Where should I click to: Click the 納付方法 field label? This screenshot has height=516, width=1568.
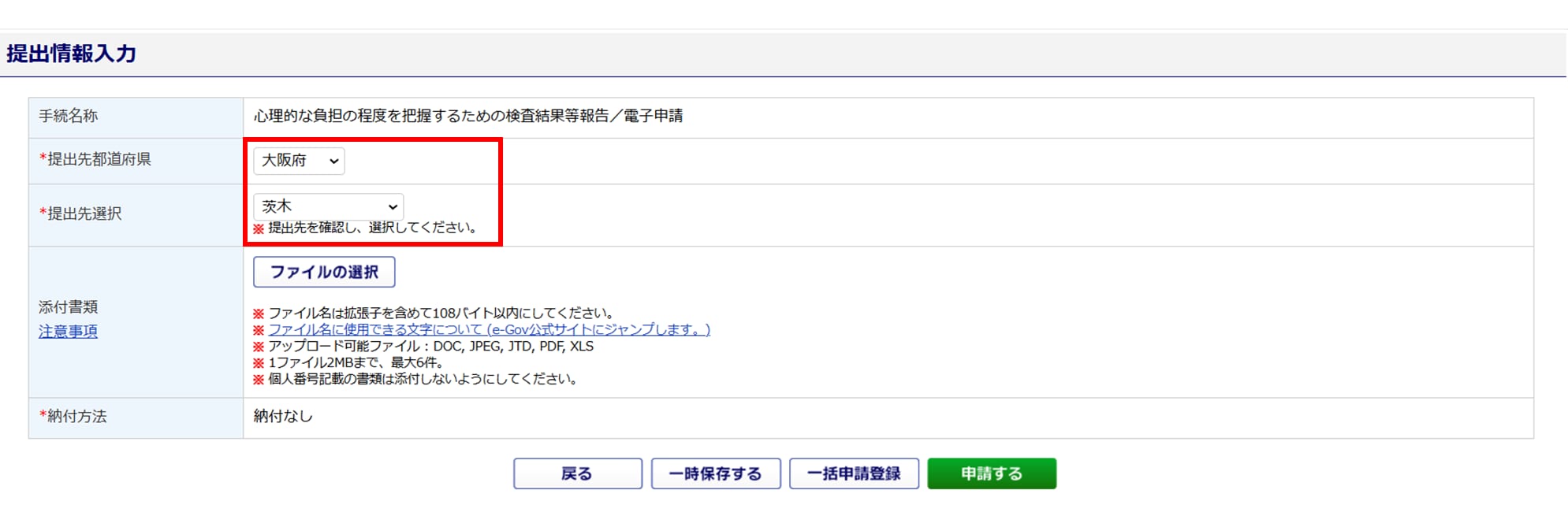point(73,417)
